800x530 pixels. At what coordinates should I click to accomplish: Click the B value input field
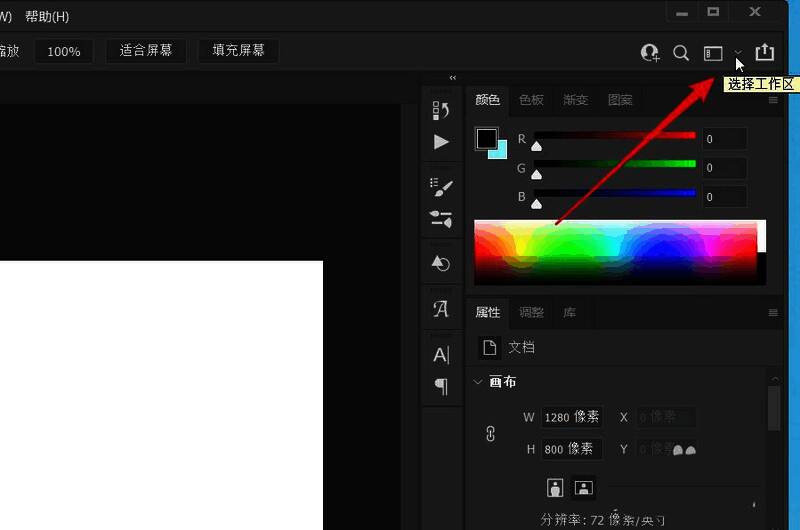(x=724, y=197)
